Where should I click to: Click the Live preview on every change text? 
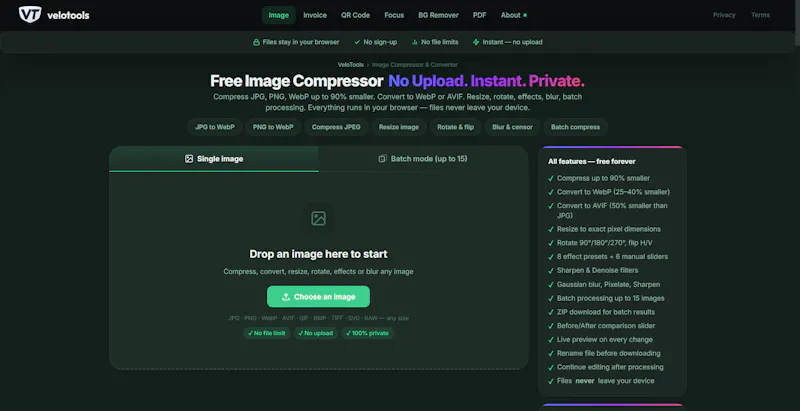(605, 340)
